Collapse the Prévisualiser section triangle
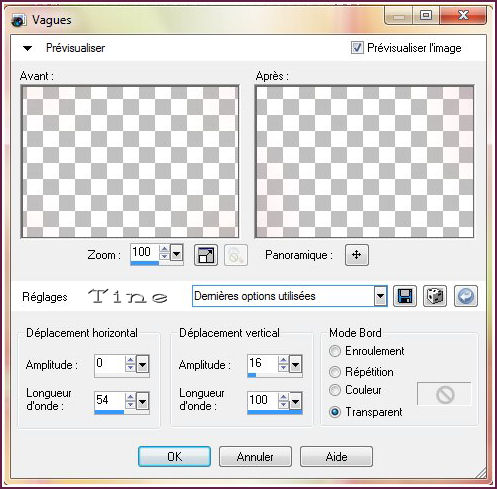 point(27,48)
